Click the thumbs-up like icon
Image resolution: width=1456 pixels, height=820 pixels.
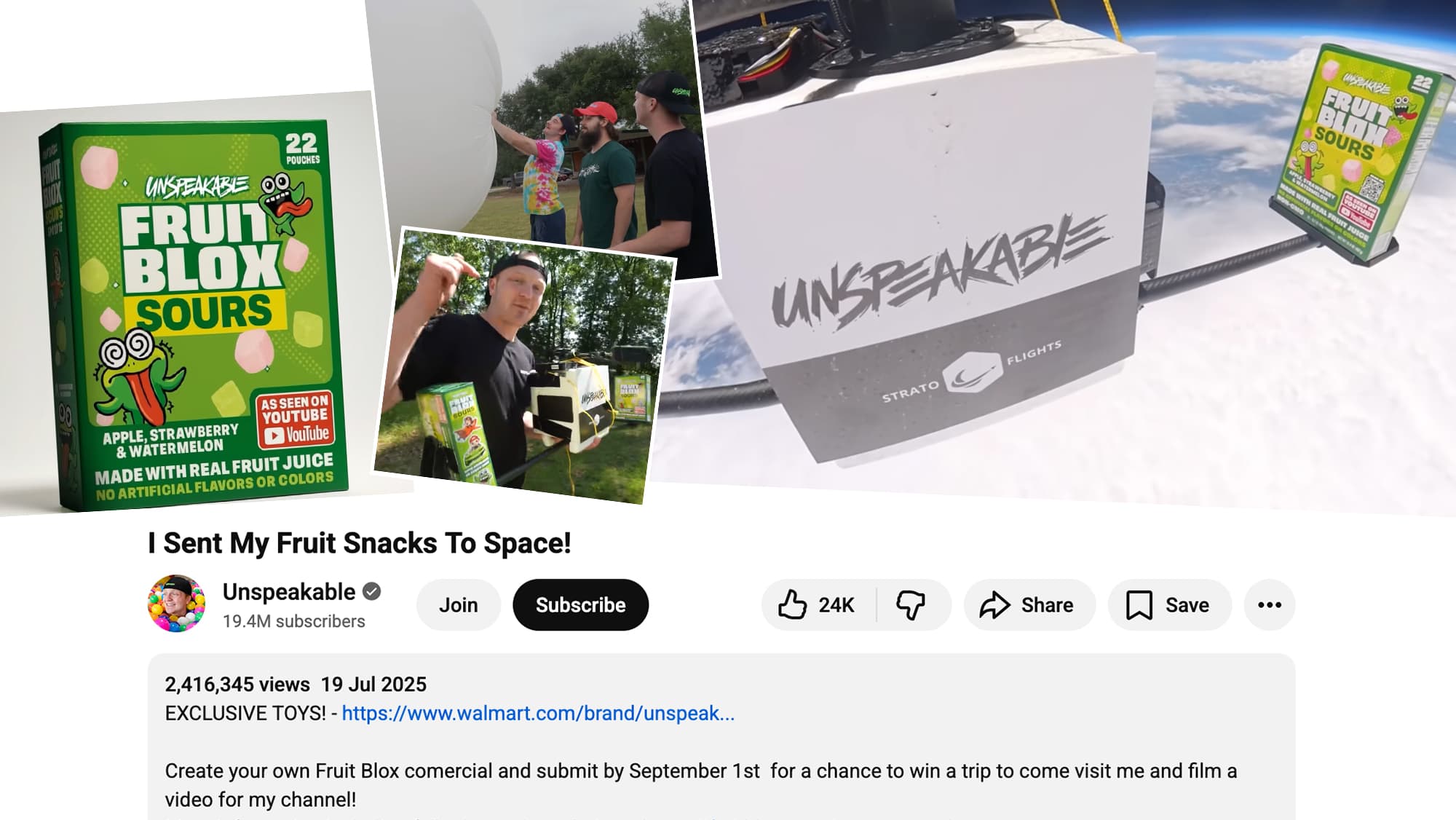[792, 604]
